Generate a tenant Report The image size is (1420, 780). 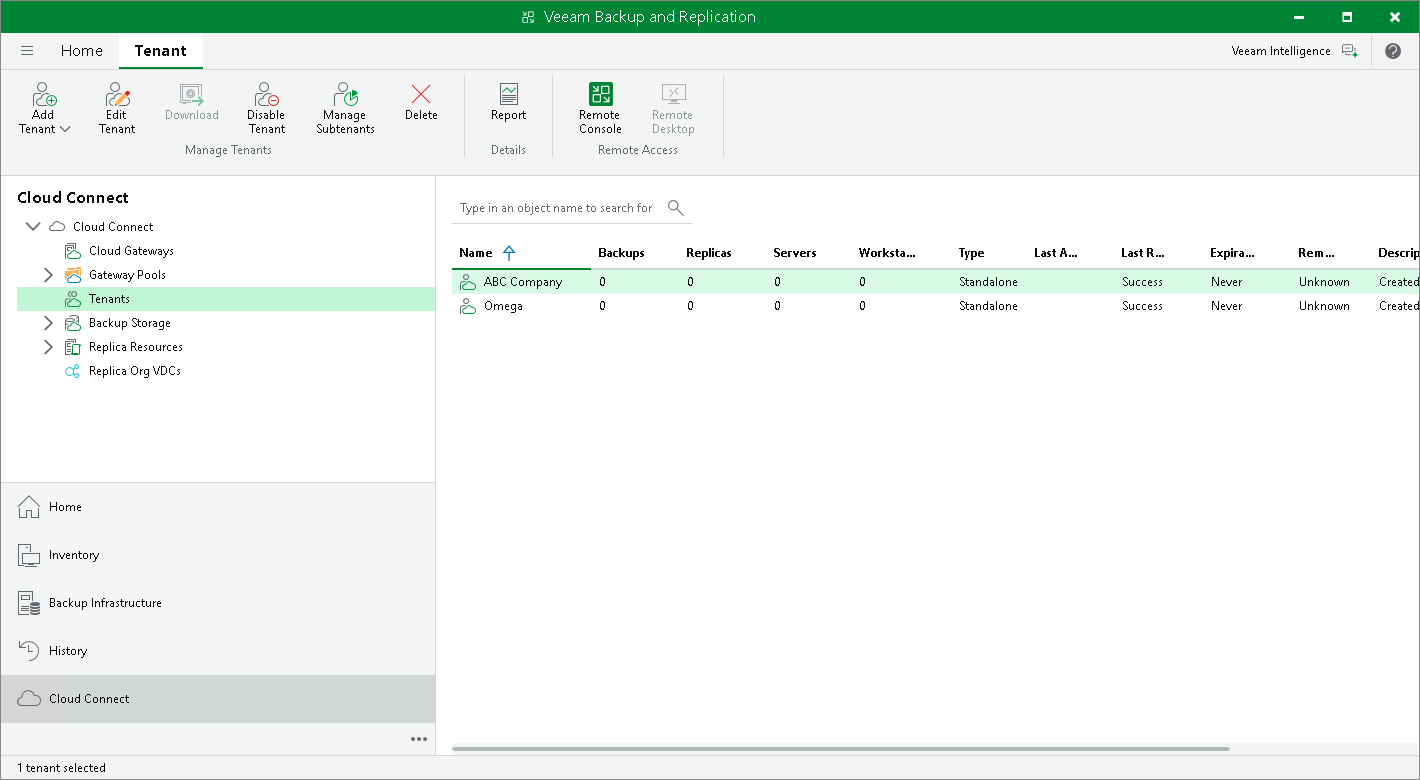click(x=508, y=103)
